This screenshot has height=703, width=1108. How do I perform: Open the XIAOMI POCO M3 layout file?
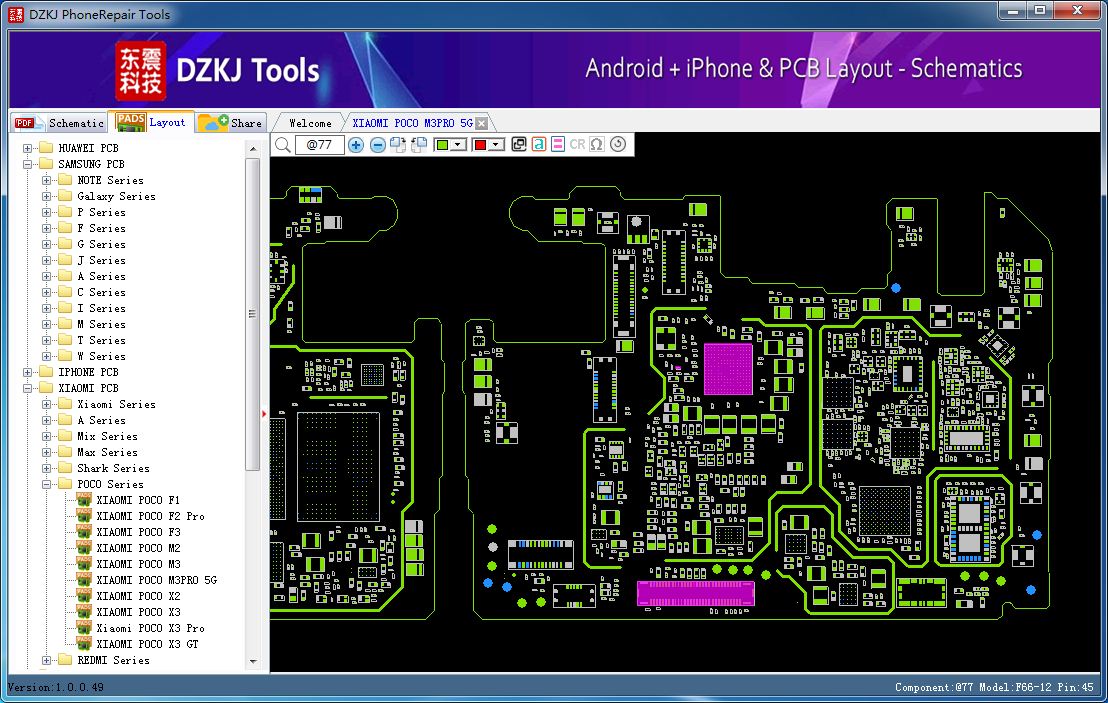[138, 565]
